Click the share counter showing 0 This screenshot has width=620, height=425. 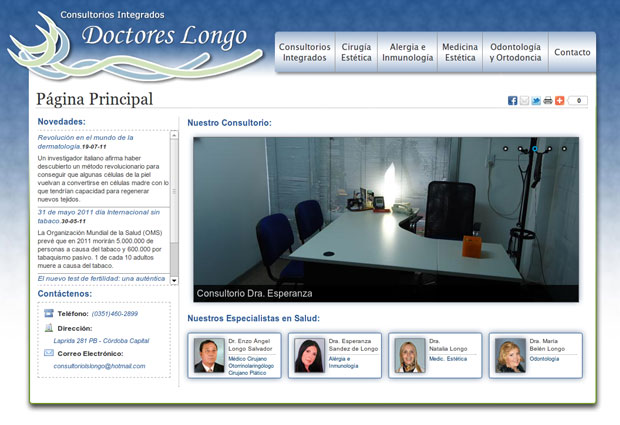(x=578, y=100)
